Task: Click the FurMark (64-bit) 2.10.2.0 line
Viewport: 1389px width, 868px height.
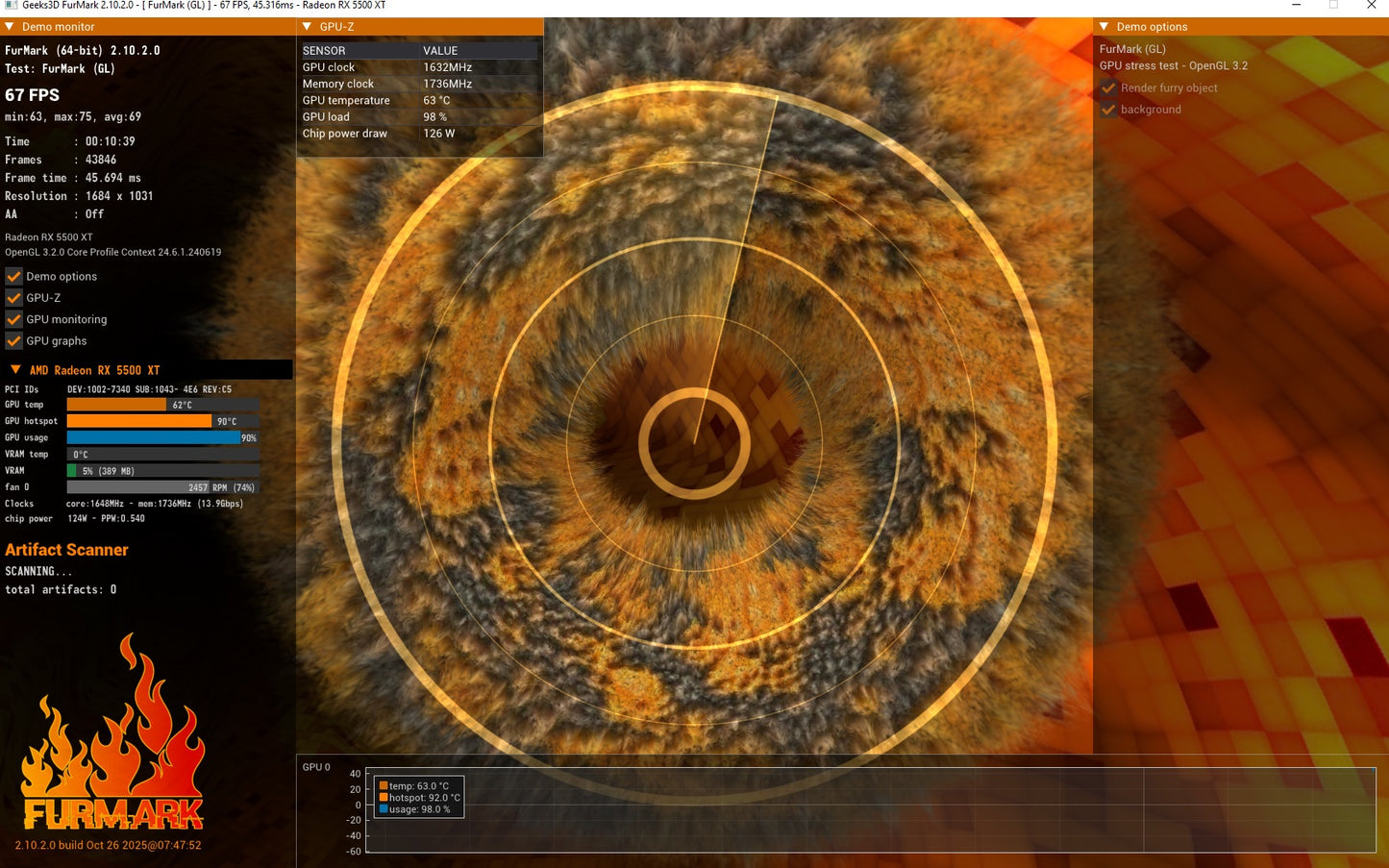Action: [x=83, y=50]
